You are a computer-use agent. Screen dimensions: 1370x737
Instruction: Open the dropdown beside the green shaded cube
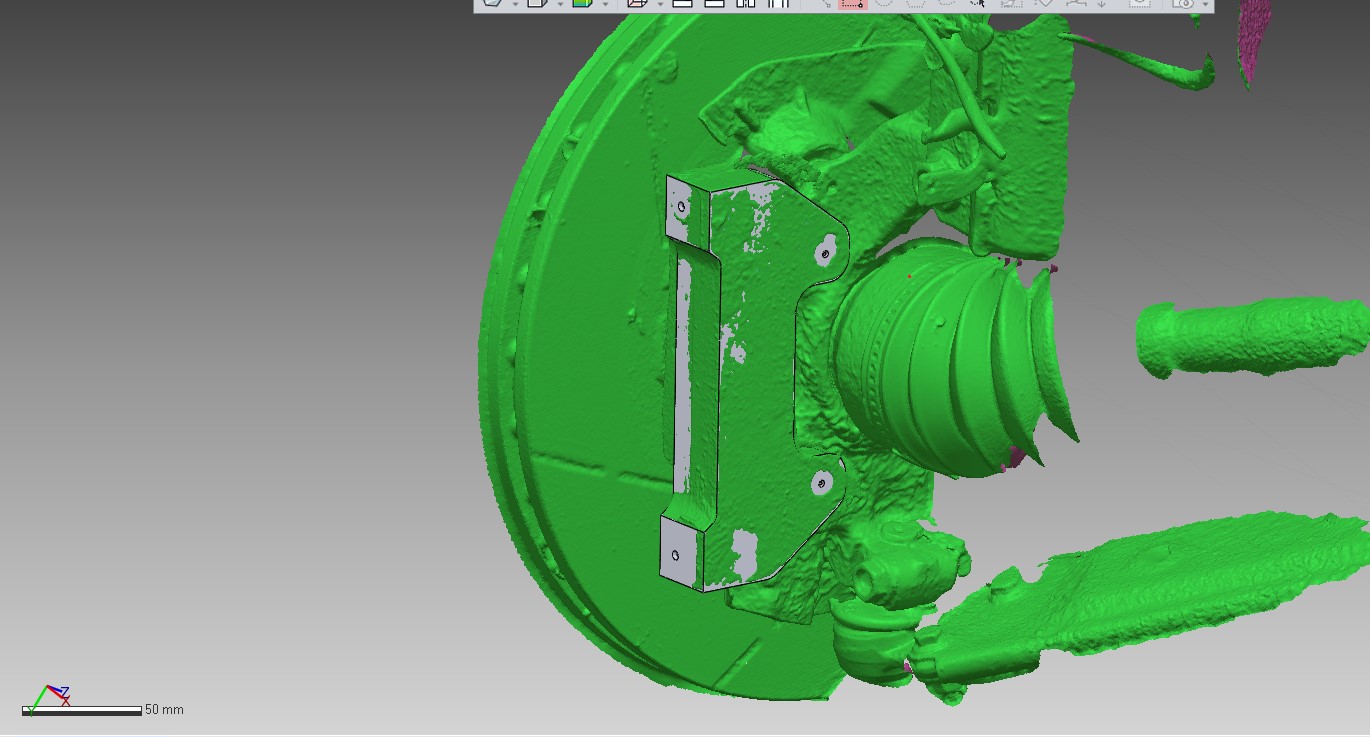[x=605, y=4]
